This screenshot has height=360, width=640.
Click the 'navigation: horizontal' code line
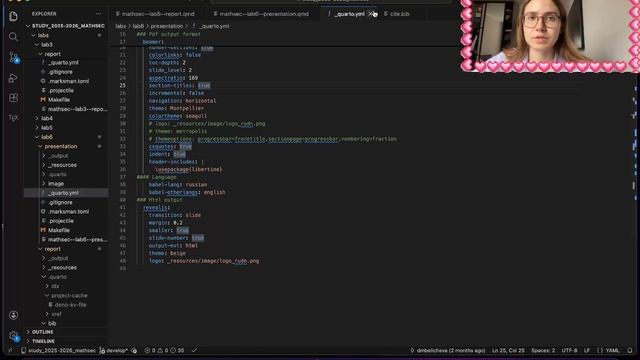[x=182, y=101]
